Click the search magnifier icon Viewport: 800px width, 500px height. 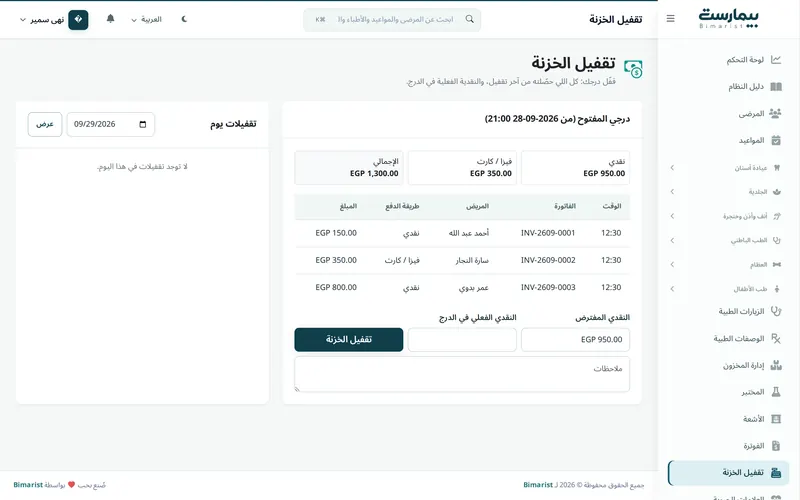click(x=469, y=19)
